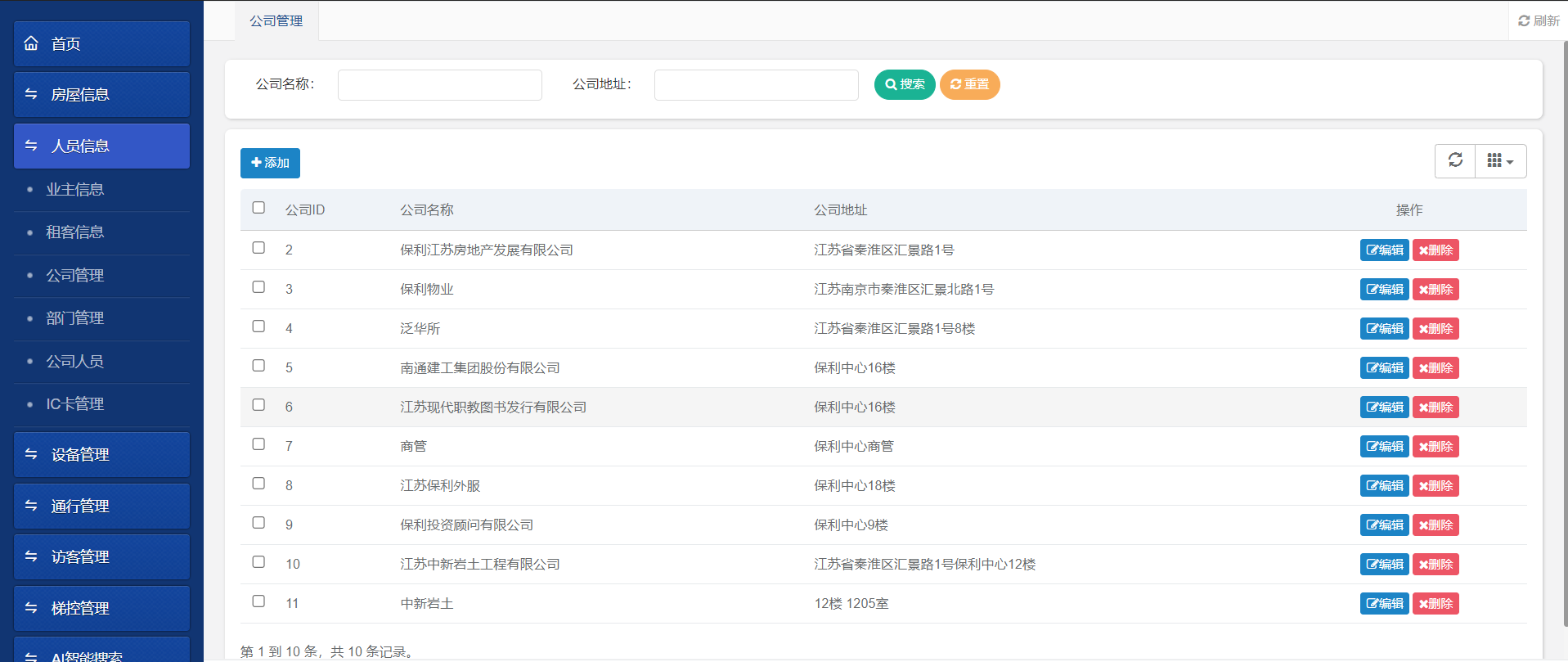1568x662 pixels.
Task: Open the column grid selector dropdown
Action: [x=1500, y=160]
